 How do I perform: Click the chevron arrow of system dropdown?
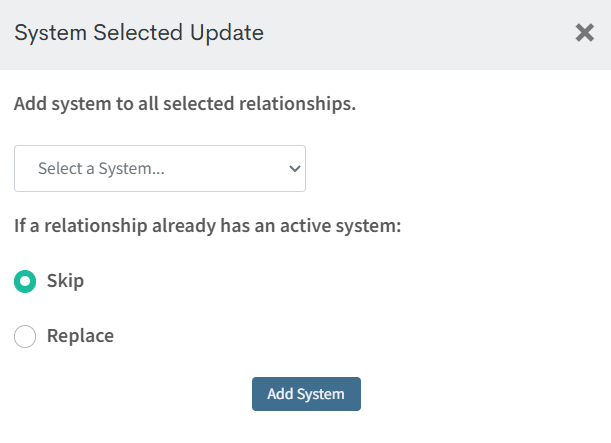point(294,169)
